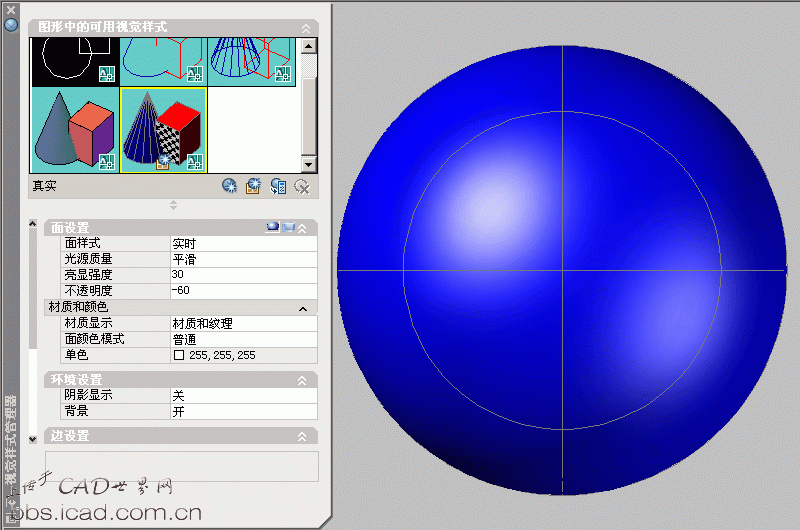Collapse the 图形中的可用视觉样式 panel
Screen dimensions: 800x530
[x=305, y=27]
